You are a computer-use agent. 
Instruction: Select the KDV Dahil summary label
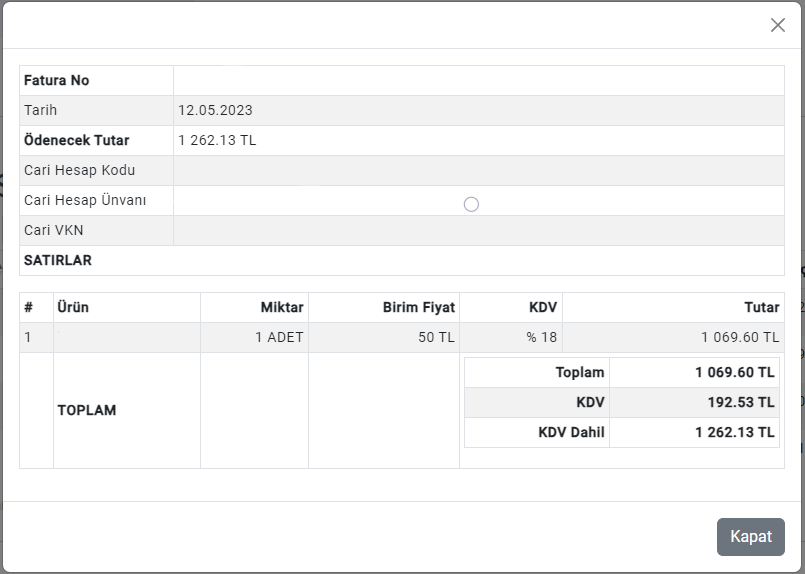coord(571,433)
